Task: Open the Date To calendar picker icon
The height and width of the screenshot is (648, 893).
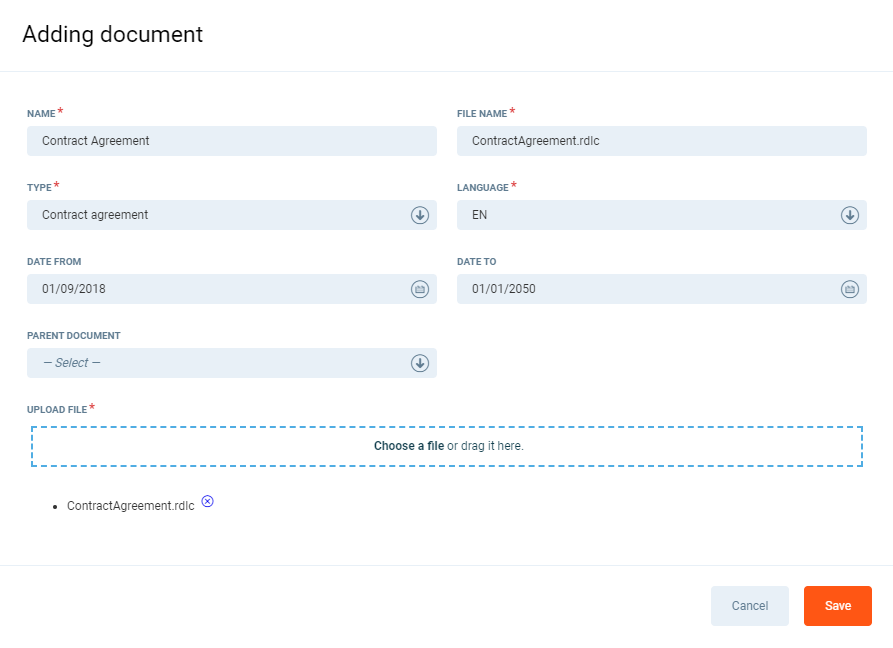Action: tap(849, 289)
